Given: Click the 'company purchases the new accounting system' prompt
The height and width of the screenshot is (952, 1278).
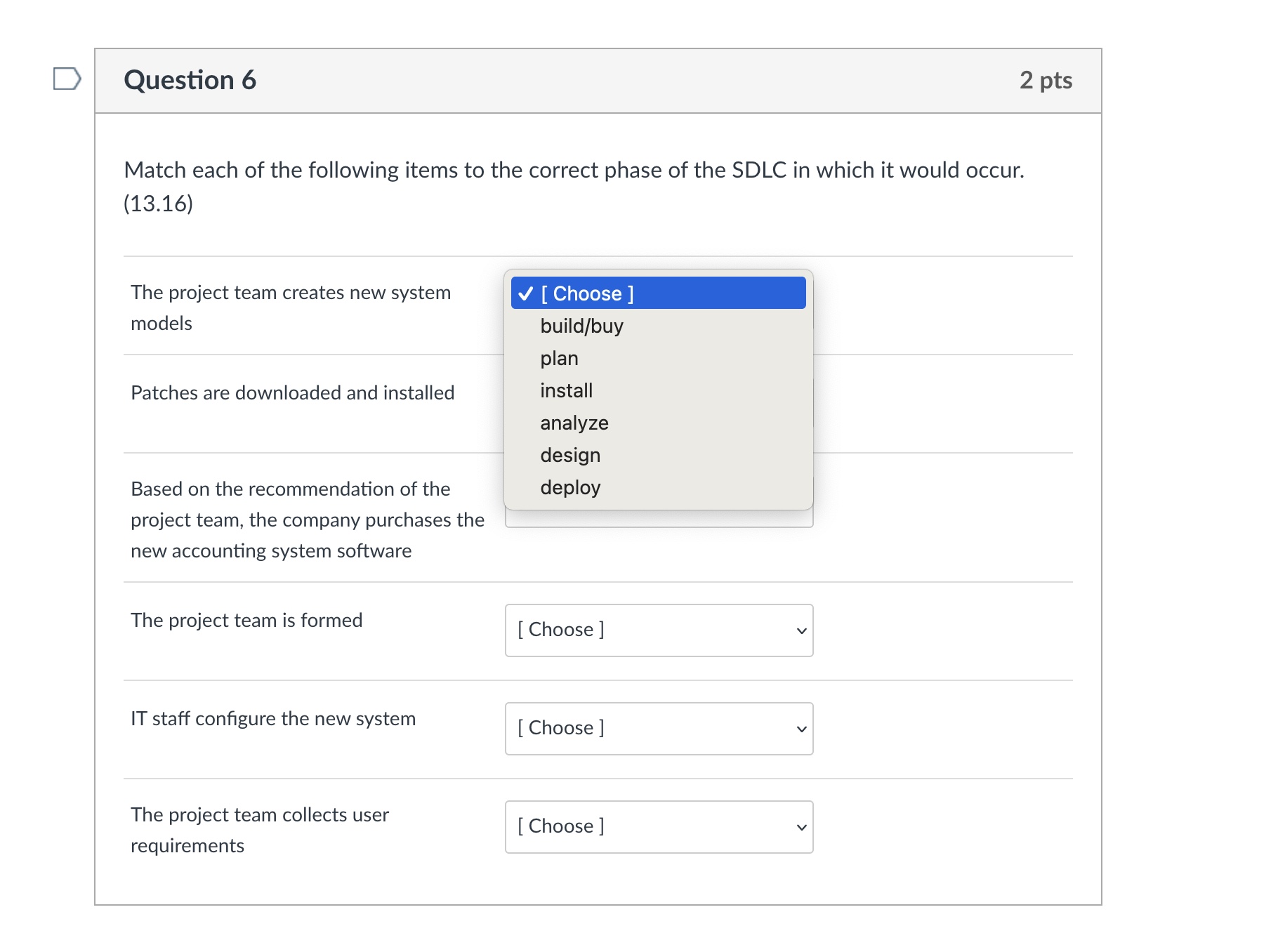Looking at the screenshot, I should 307,520.
